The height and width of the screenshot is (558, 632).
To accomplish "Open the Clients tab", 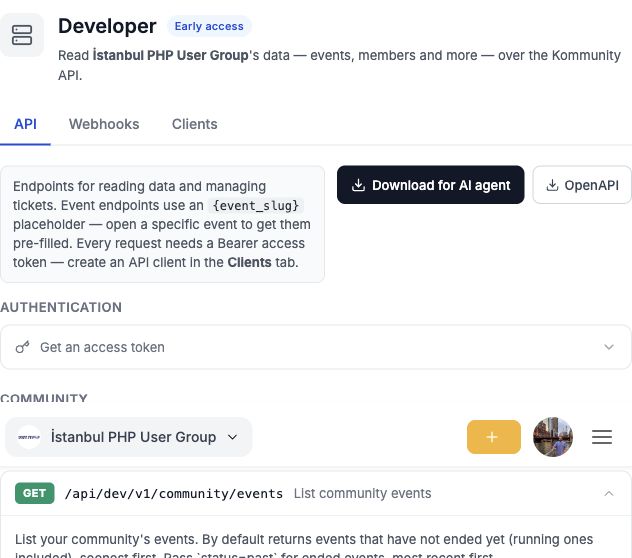I will click(195, 124).
